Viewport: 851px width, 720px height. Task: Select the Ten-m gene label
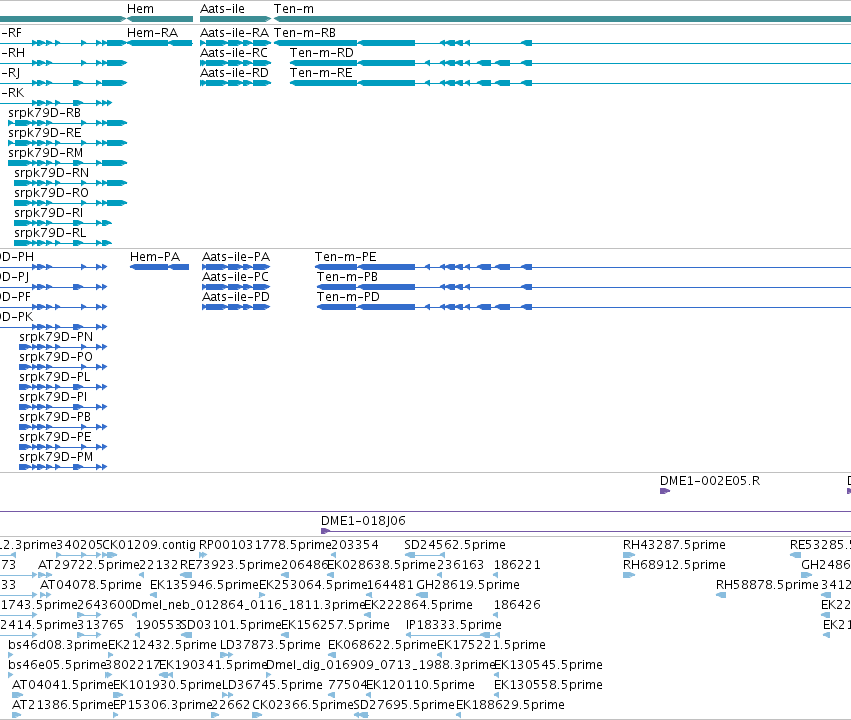[x=294, y=9]
